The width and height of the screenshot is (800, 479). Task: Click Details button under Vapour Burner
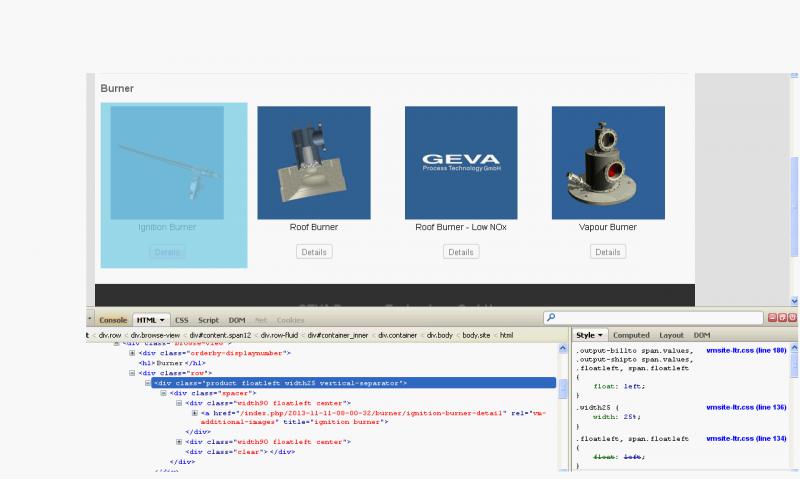pos(608,252)
